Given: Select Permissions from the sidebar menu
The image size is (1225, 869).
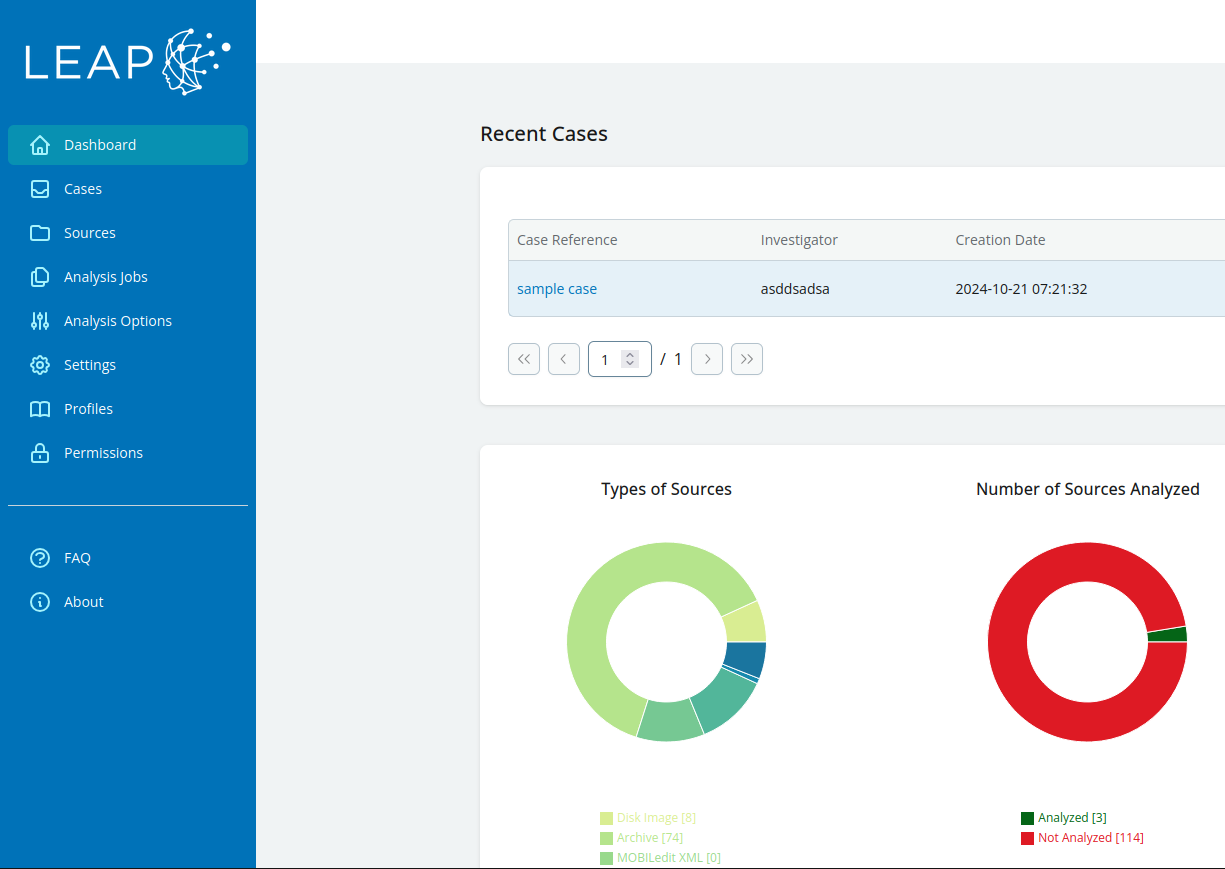Looking at the screenshot, I should 104,452.
